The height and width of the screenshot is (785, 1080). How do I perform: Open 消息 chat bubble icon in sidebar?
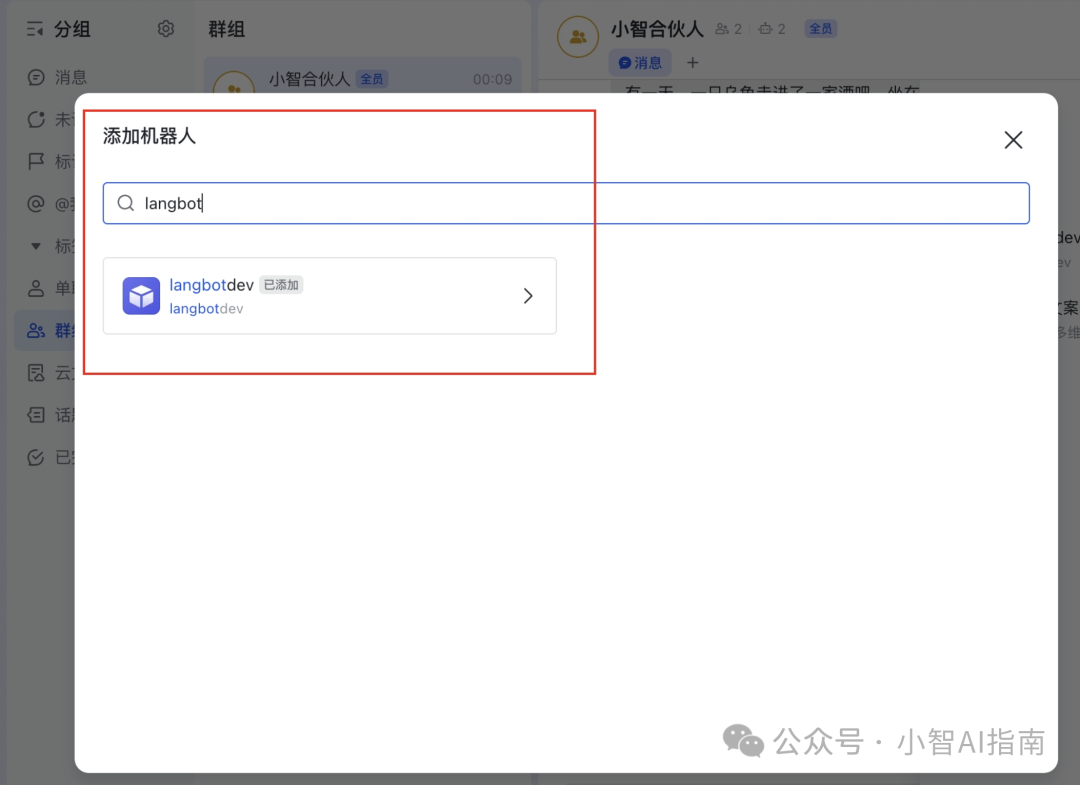coord(36,77)
